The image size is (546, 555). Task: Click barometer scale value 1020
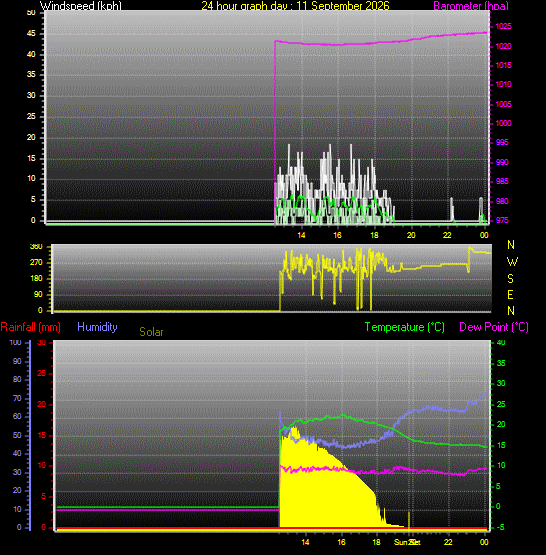pos(503,46)
